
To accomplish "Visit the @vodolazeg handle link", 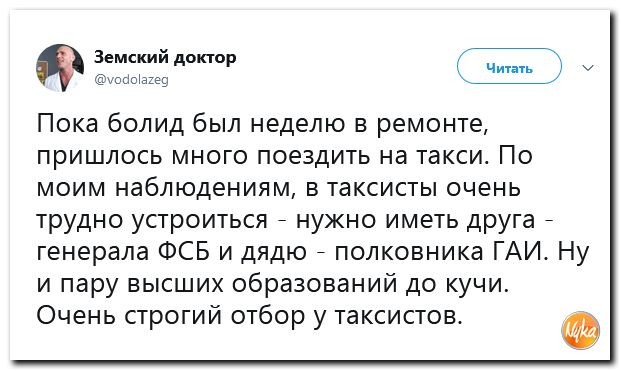I will click(x=131, y=80).
